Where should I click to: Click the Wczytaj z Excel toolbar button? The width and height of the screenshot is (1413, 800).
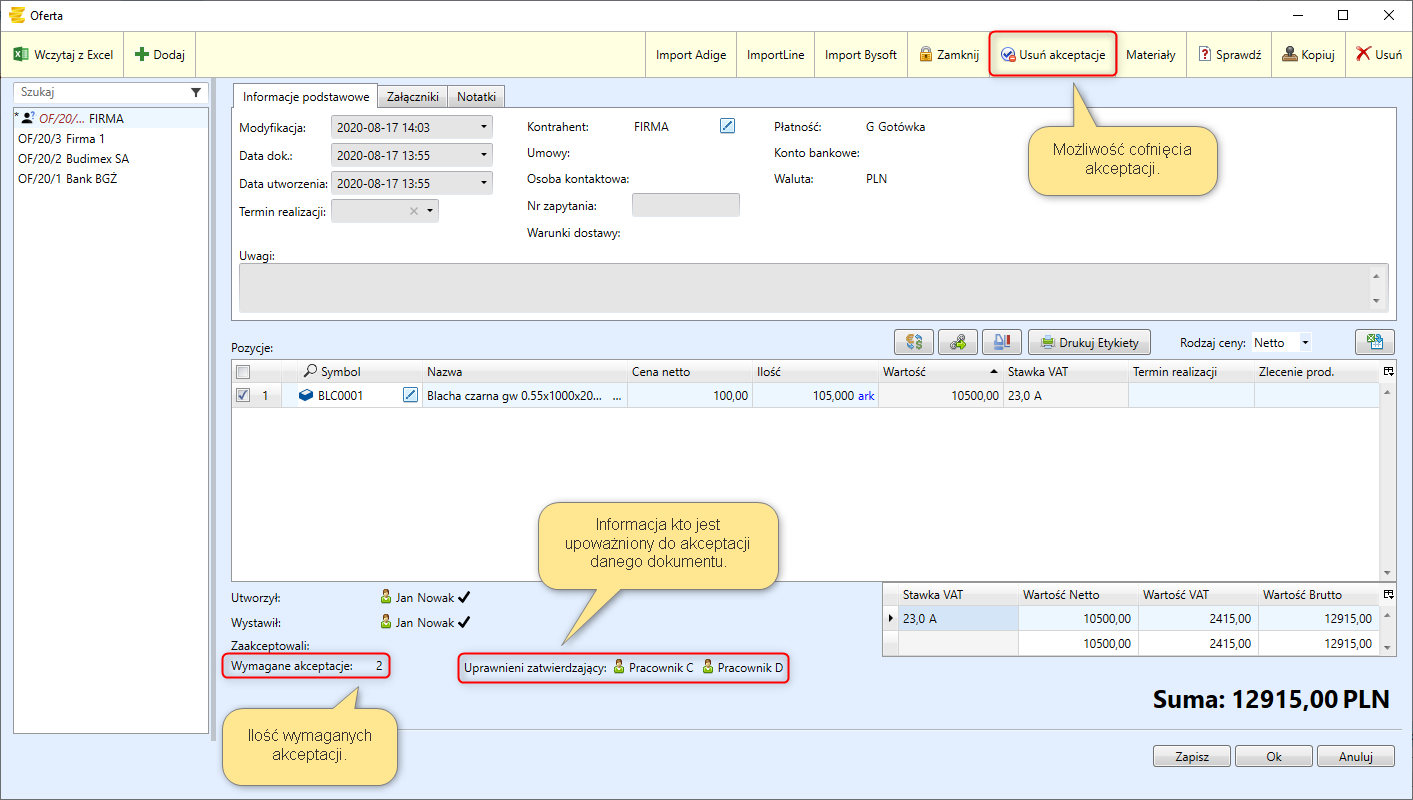(x=64, y=55)
